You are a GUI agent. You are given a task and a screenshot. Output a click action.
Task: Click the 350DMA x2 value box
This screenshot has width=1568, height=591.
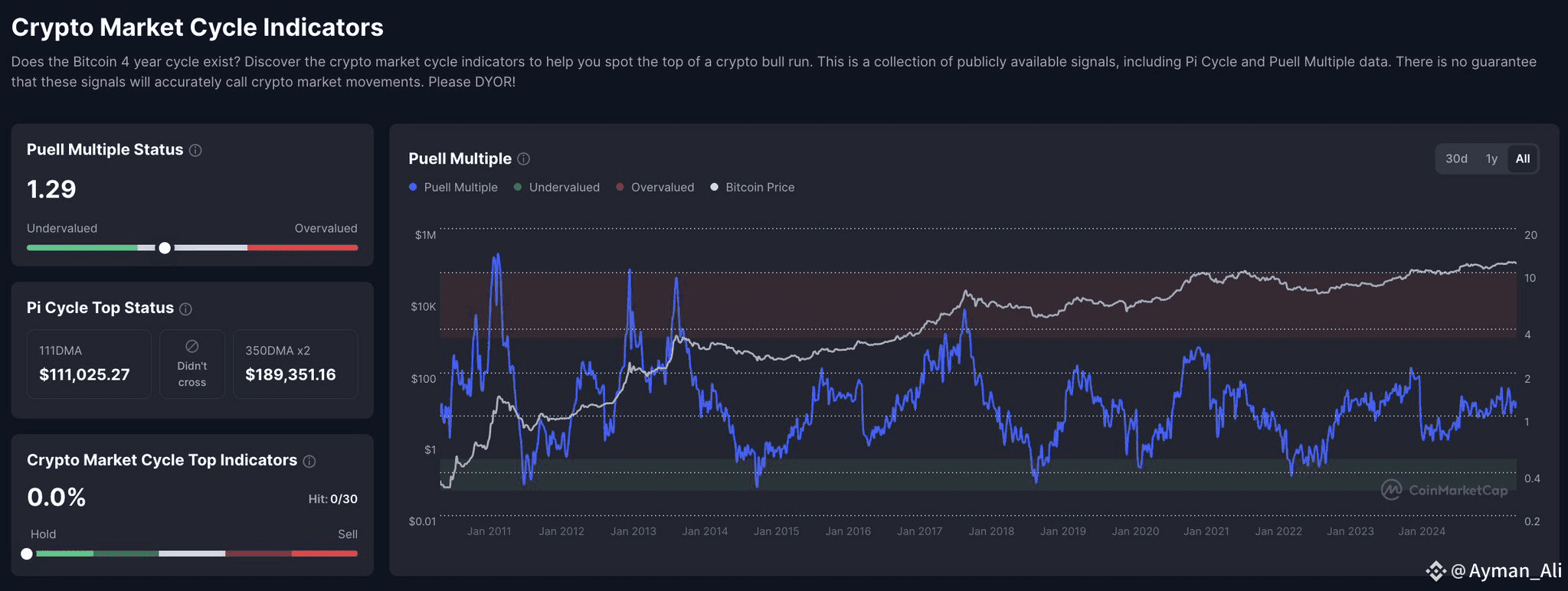[x=295, y=364]
